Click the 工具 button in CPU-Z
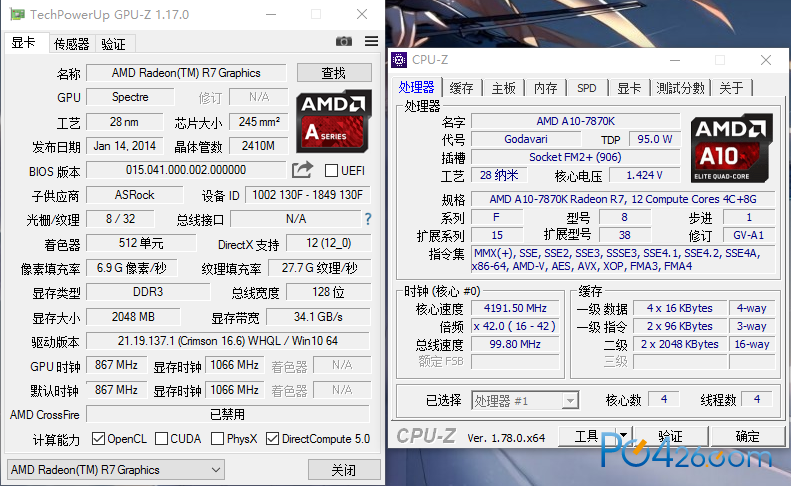Viewport: 791px width, 486px height. click(x=587, y=436)
